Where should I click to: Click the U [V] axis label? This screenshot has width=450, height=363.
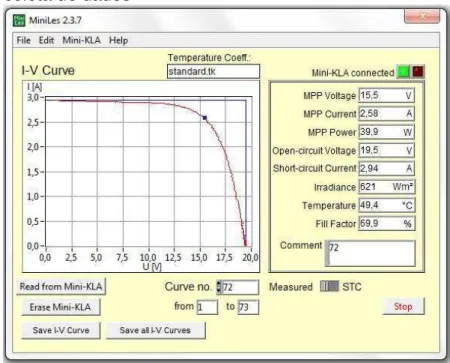[152, 267]
